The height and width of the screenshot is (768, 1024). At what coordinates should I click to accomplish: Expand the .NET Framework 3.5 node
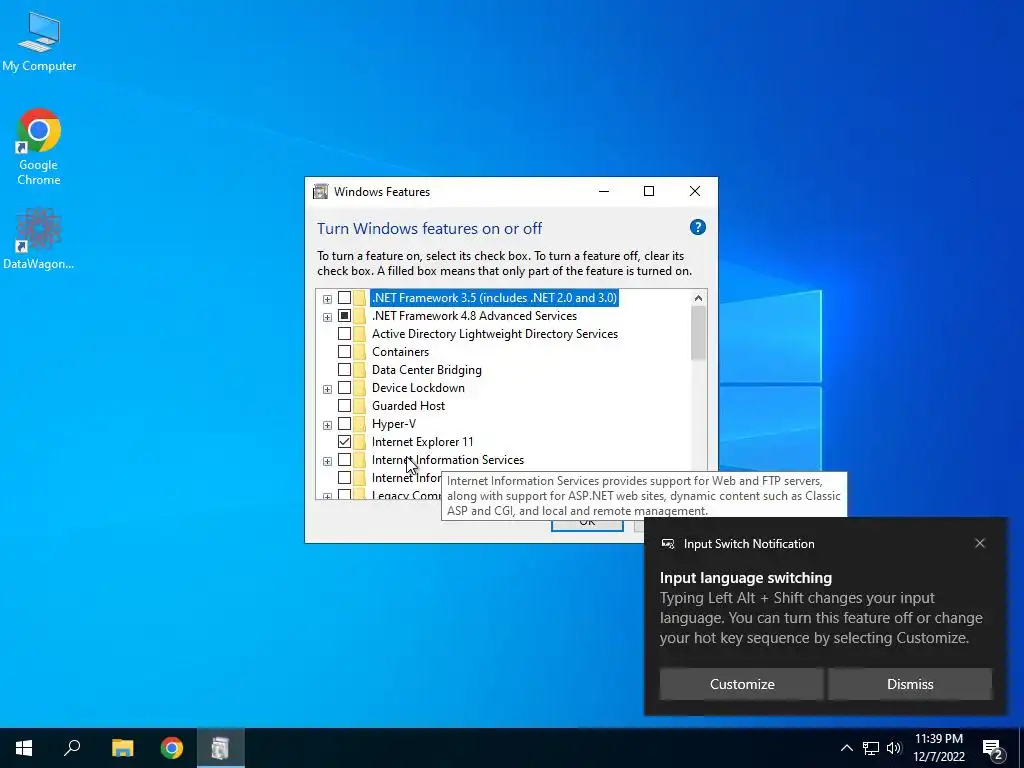pyautogui.click(x=327, y=299)
